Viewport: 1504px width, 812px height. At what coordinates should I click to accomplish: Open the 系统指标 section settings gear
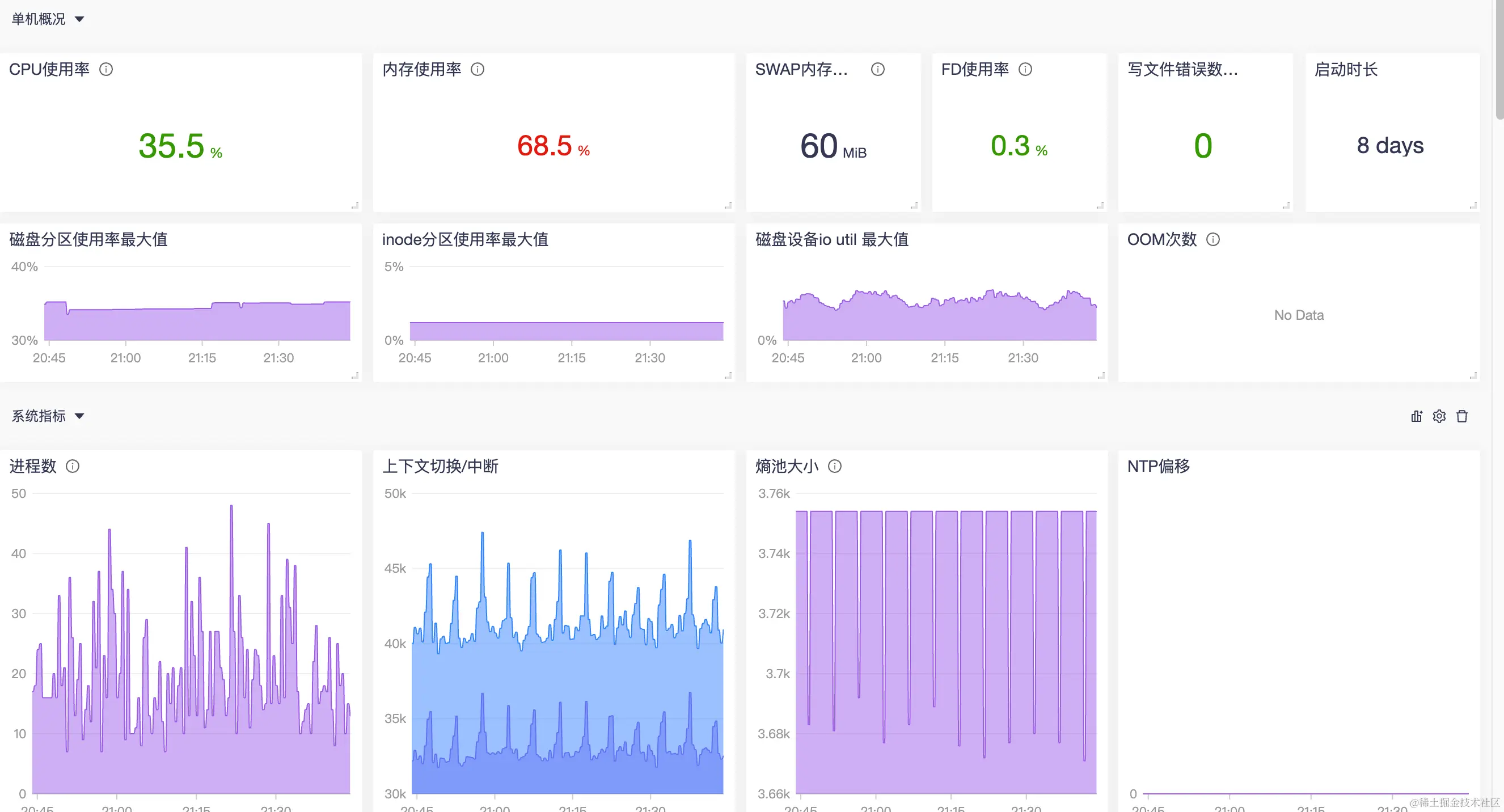(1439, 416)
